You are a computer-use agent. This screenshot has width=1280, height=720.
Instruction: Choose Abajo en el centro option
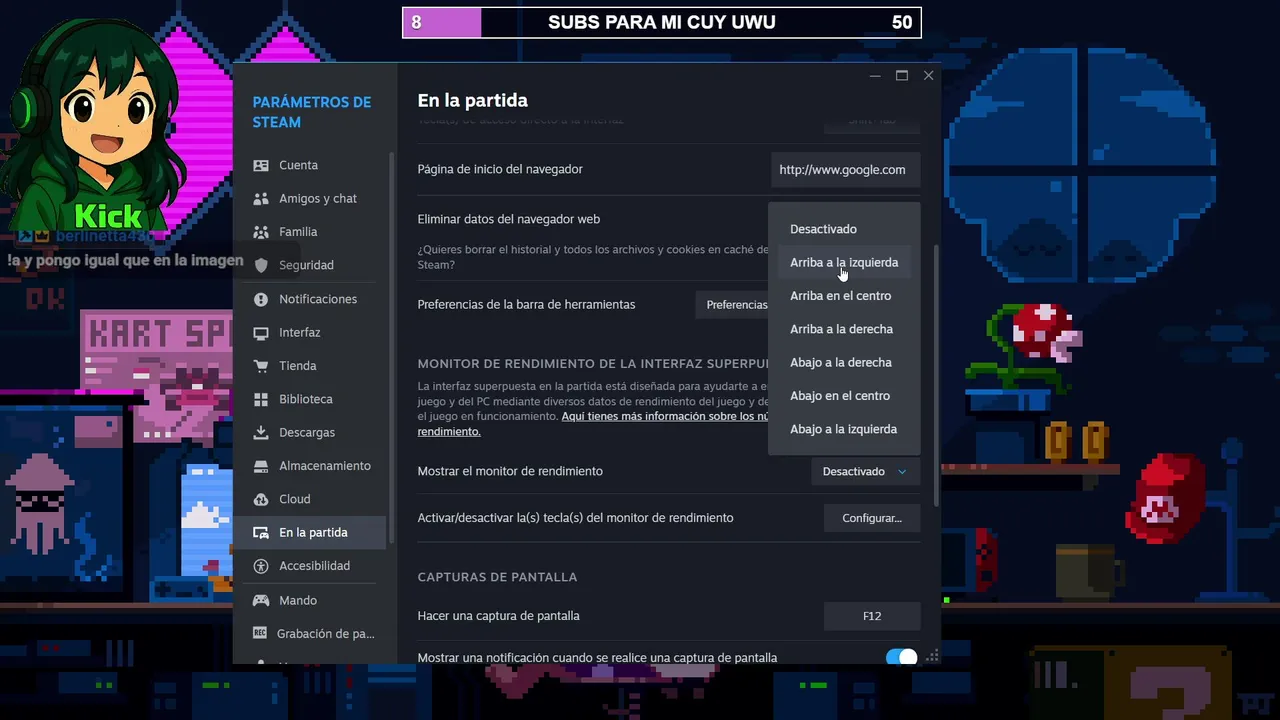pyautogui.click(x=843, y=396)
